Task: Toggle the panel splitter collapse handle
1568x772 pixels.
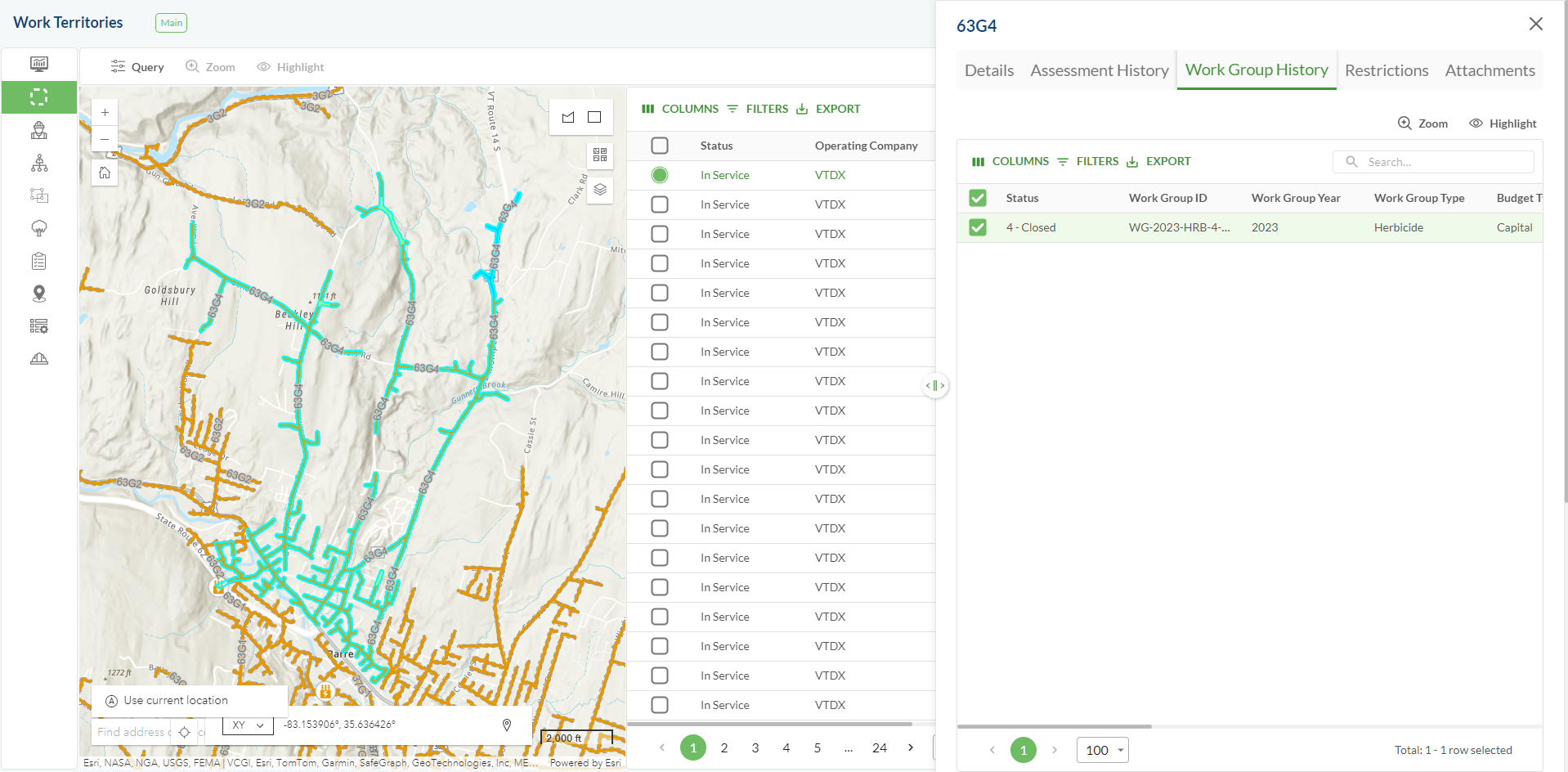Action: pos(935,385)
